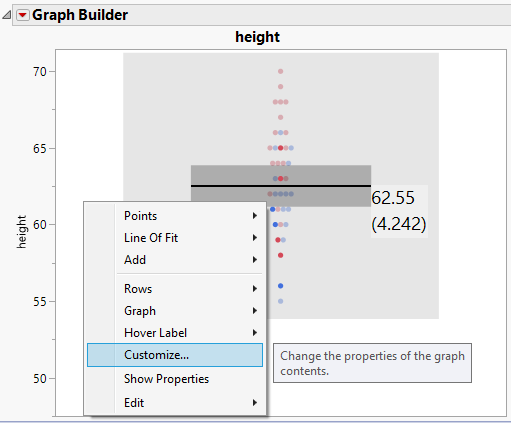The height and width of the screenshot is (423, 511).
Task: Click the height graph title
Action: point(257,37)
